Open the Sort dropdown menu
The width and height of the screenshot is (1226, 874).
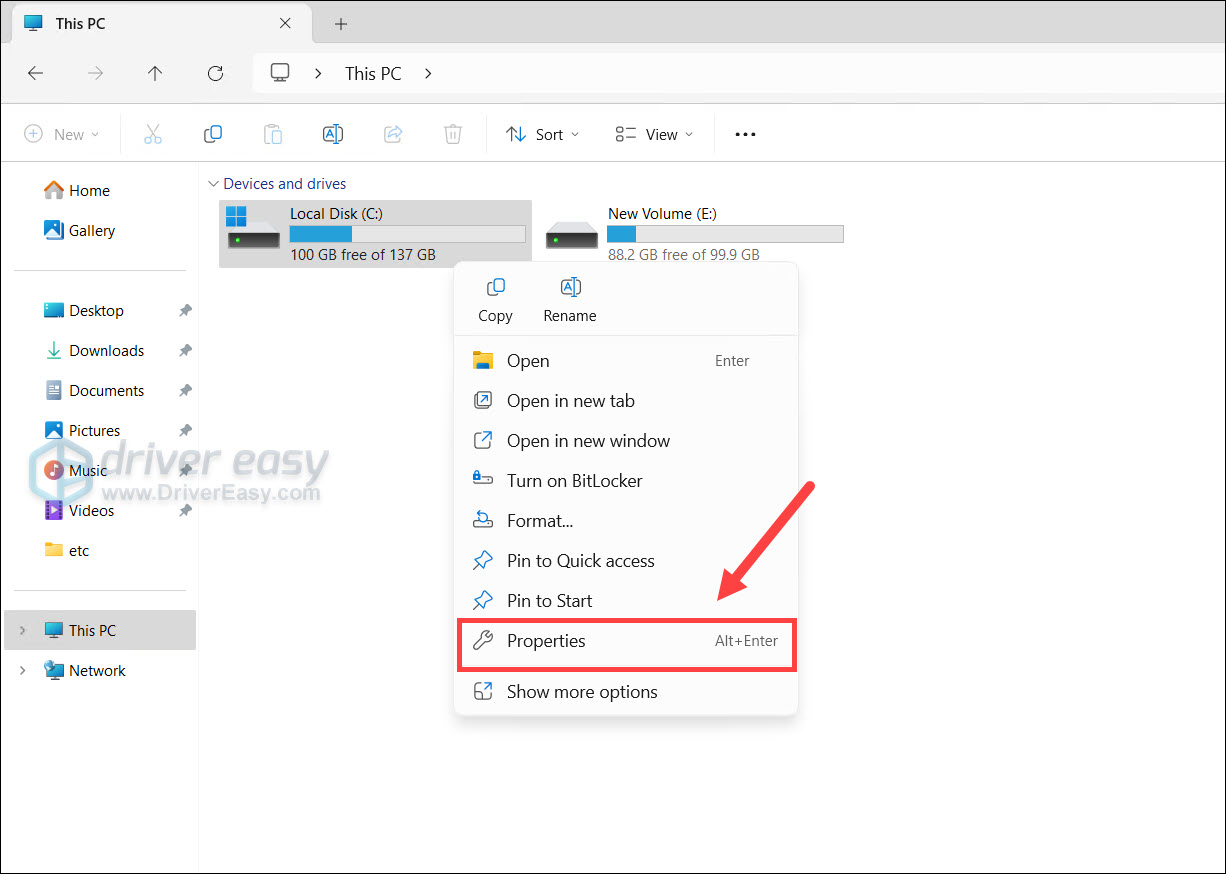tap(543, 134)
